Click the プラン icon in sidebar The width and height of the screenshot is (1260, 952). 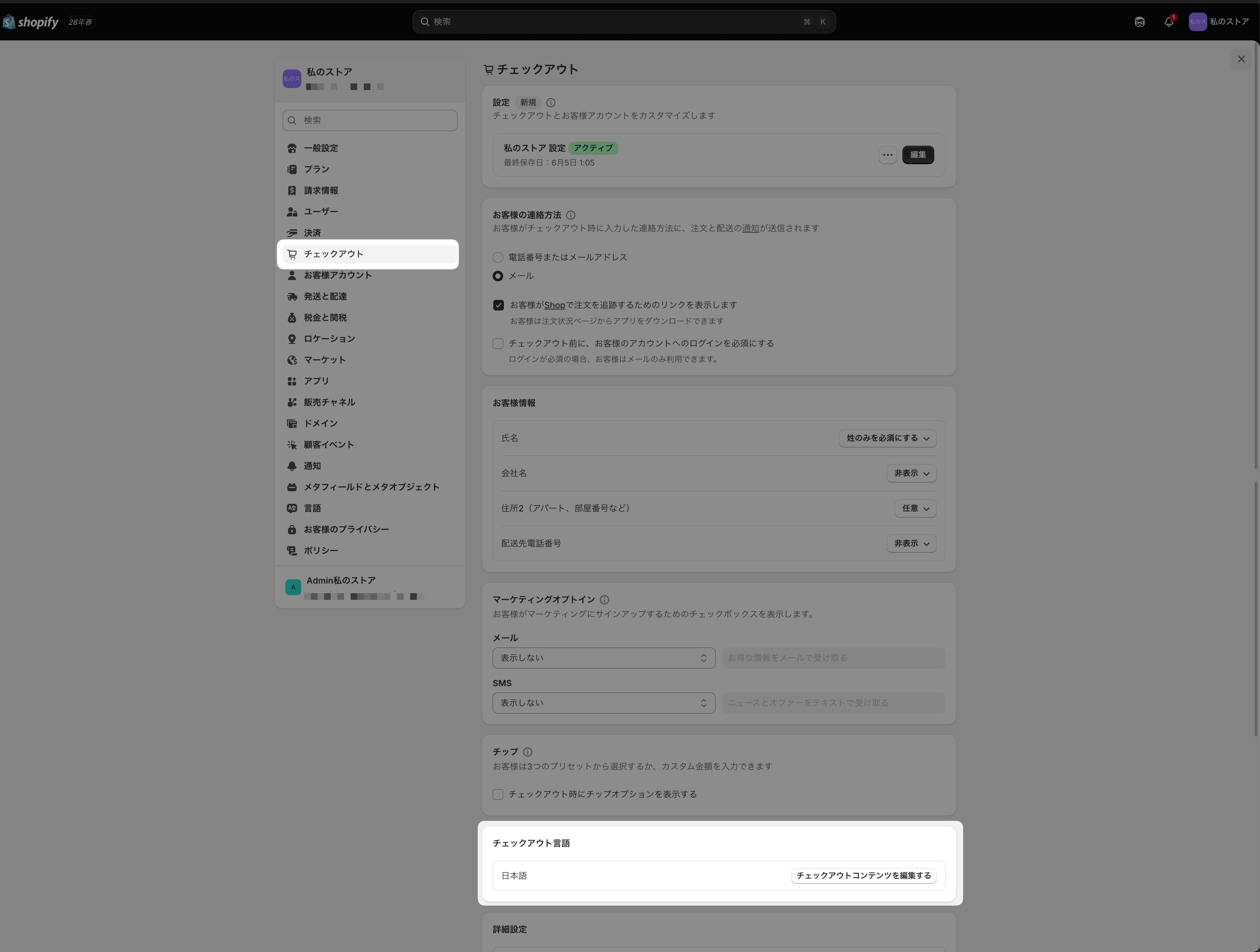click(x=292, y=169)
